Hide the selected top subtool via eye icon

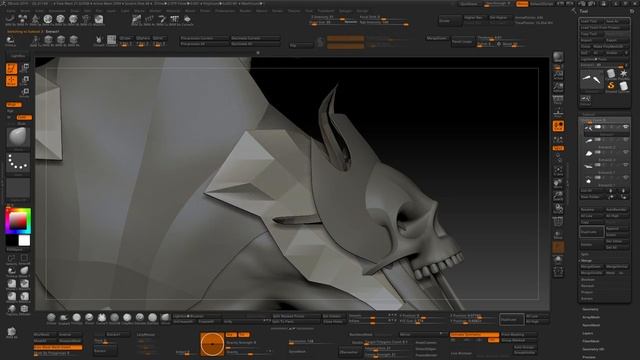point(625,127)
